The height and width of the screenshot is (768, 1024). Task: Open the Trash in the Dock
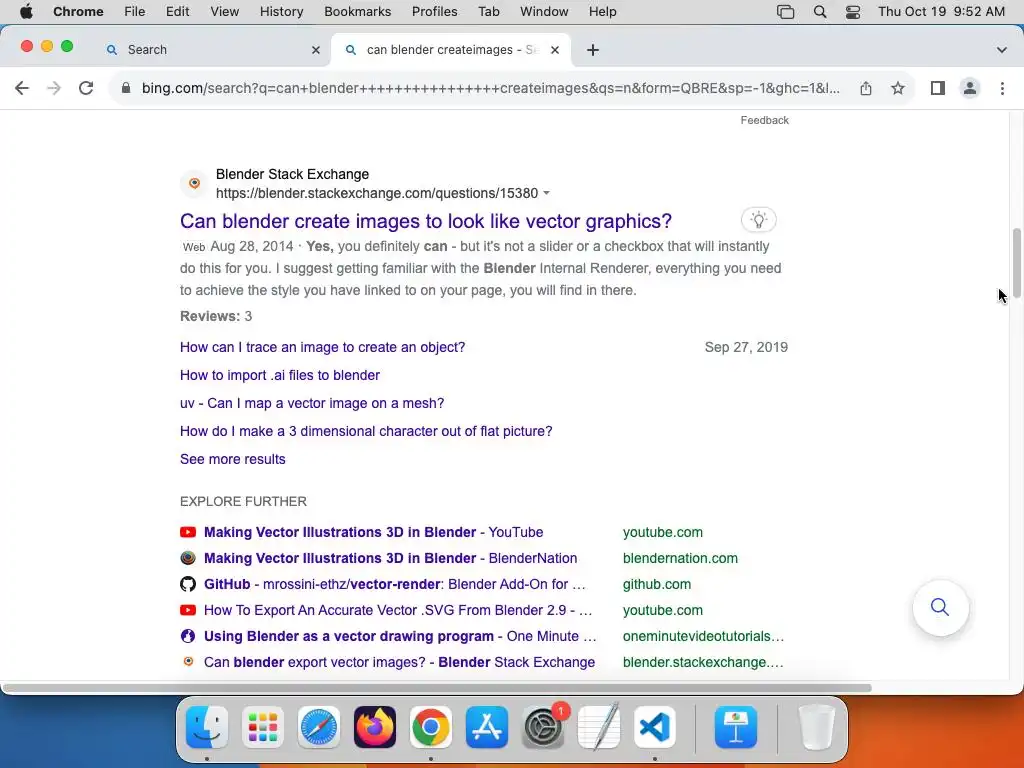(816, 727)
